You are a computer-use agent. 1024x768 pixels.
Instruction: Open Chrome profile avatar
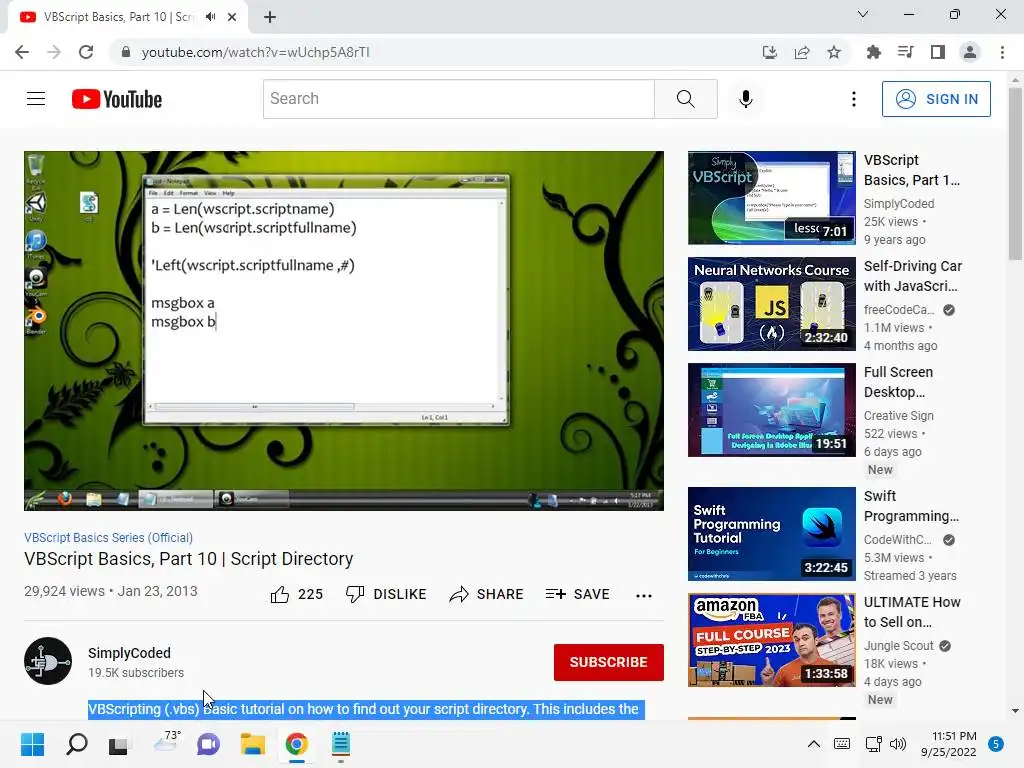(x=970, y=52)
